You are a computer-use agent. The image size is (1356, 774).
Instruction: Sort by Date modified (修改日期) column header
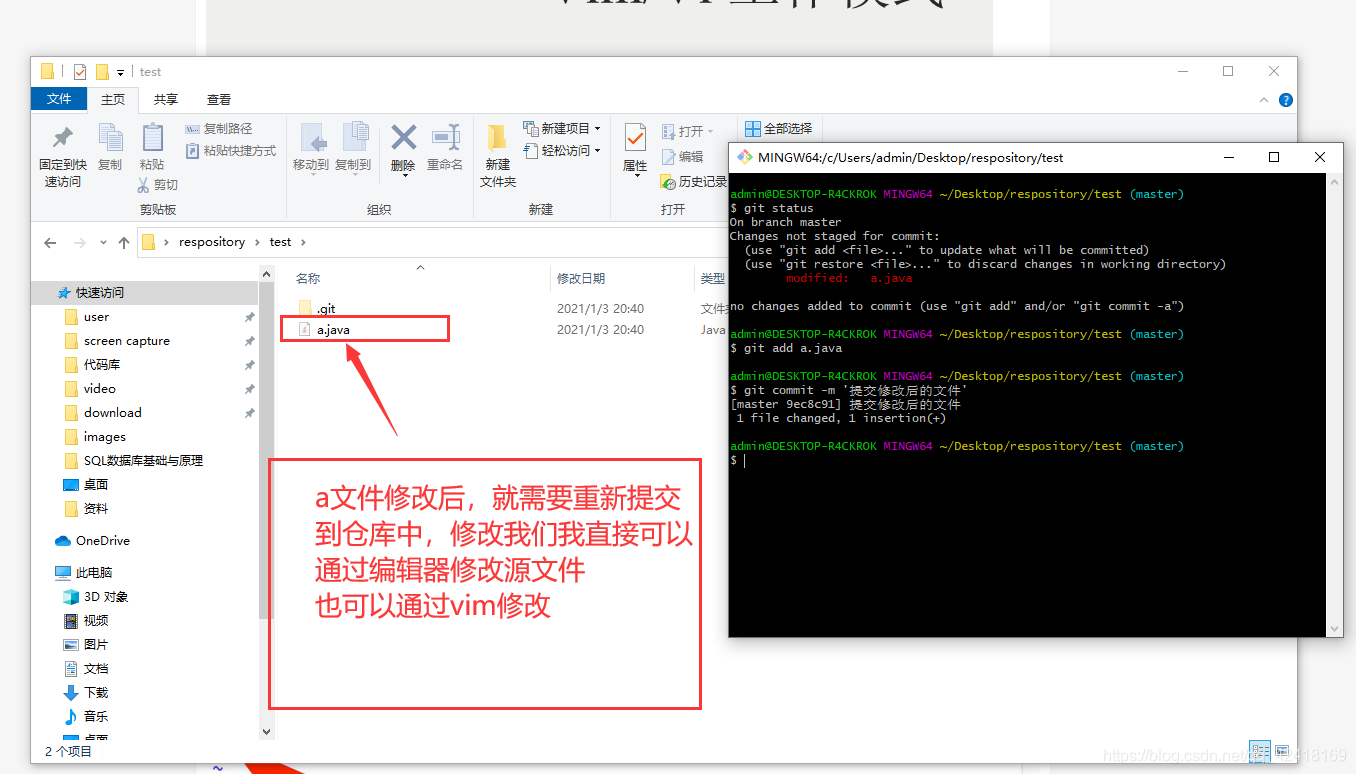(x=581, y=278)
